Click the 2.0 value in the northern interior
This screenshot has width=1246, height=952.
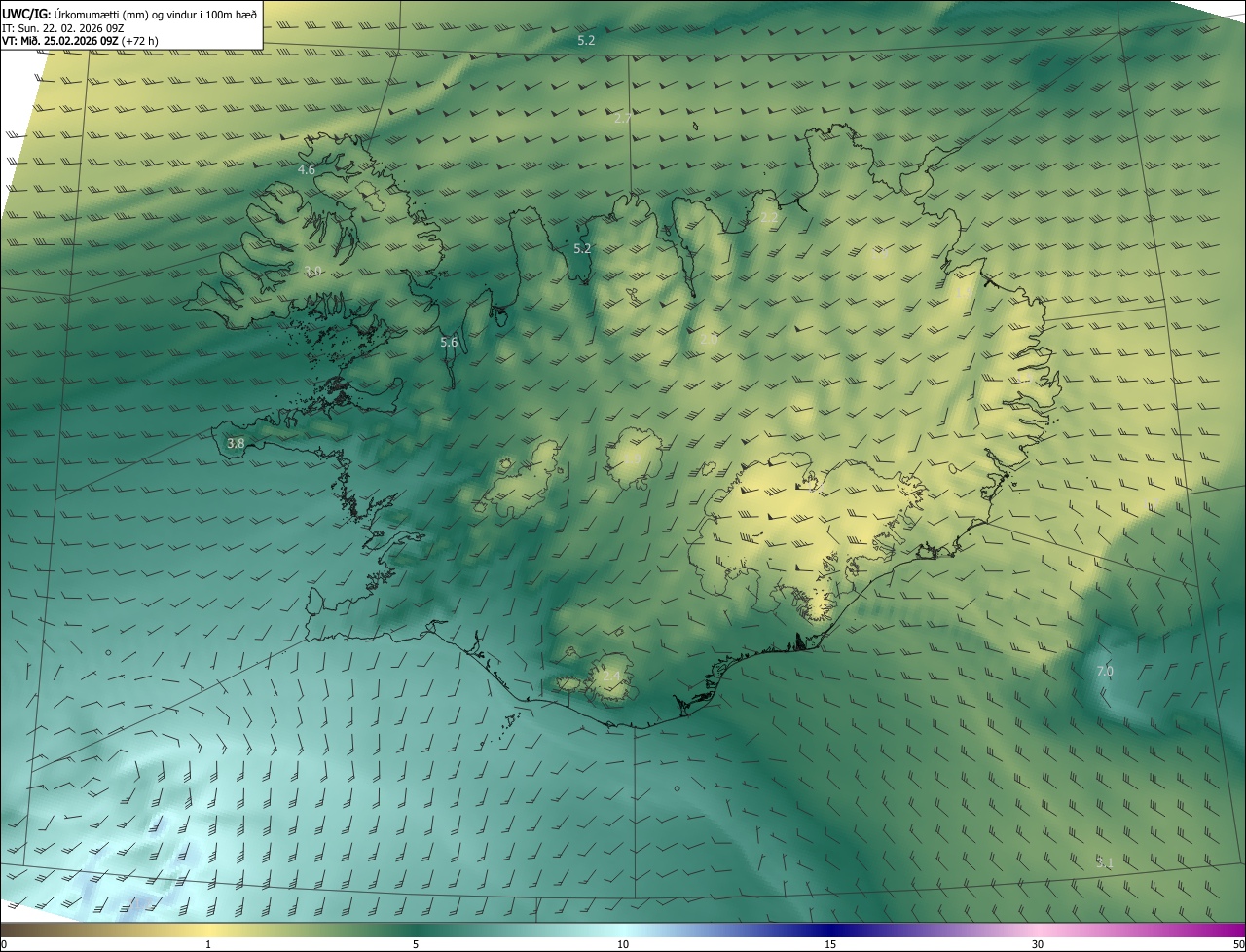(x=709, y=339)
